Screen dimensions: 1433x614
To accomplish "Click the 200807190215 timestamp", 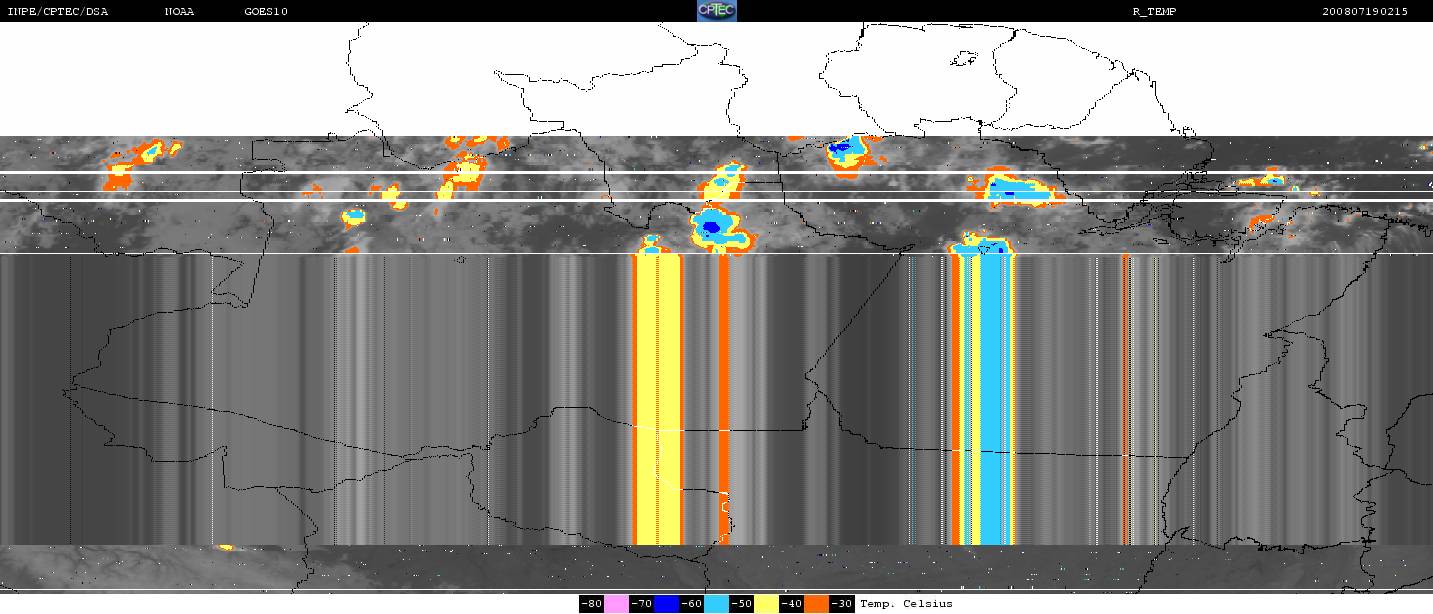I will pos(1364,12).
